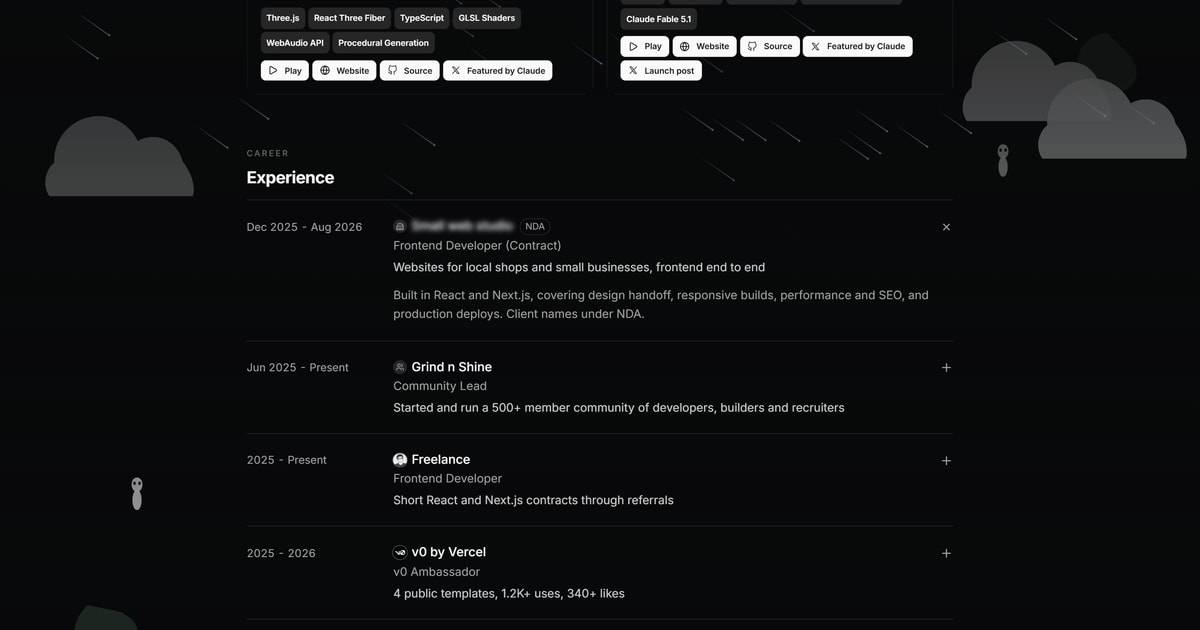
Task: Click the NDA badge
Action: point(535,227)
